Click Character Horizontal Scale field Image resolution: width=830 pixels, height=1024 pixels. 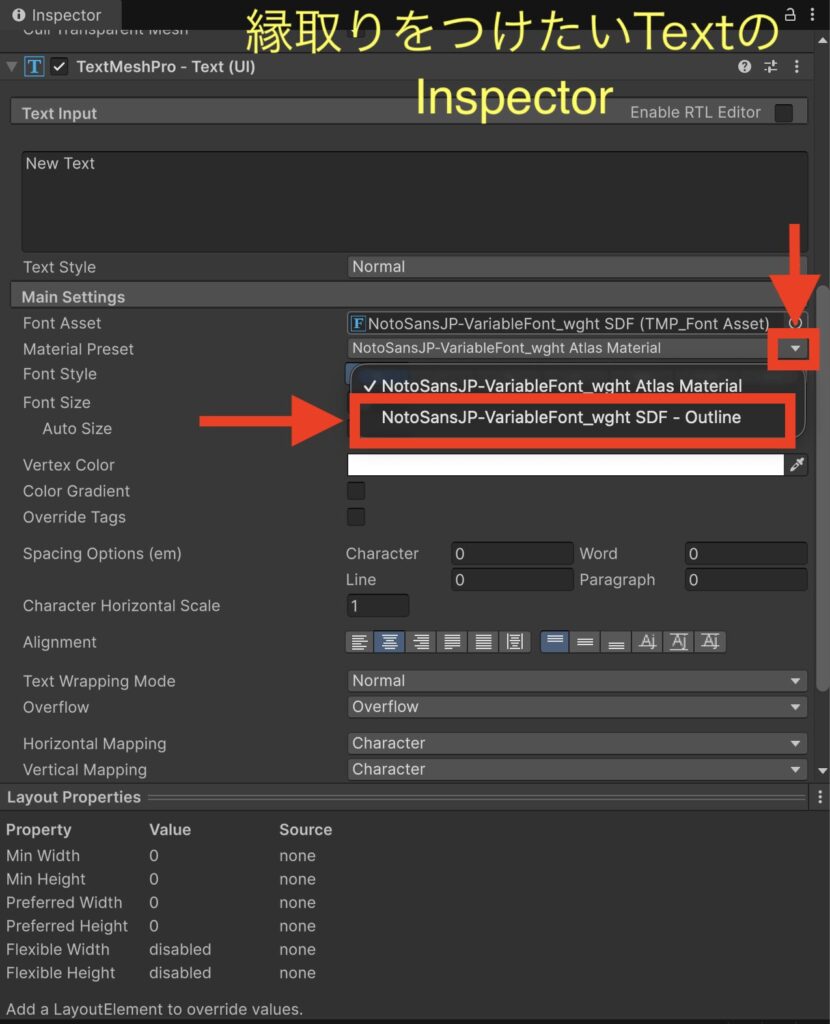tap(377, 606)
